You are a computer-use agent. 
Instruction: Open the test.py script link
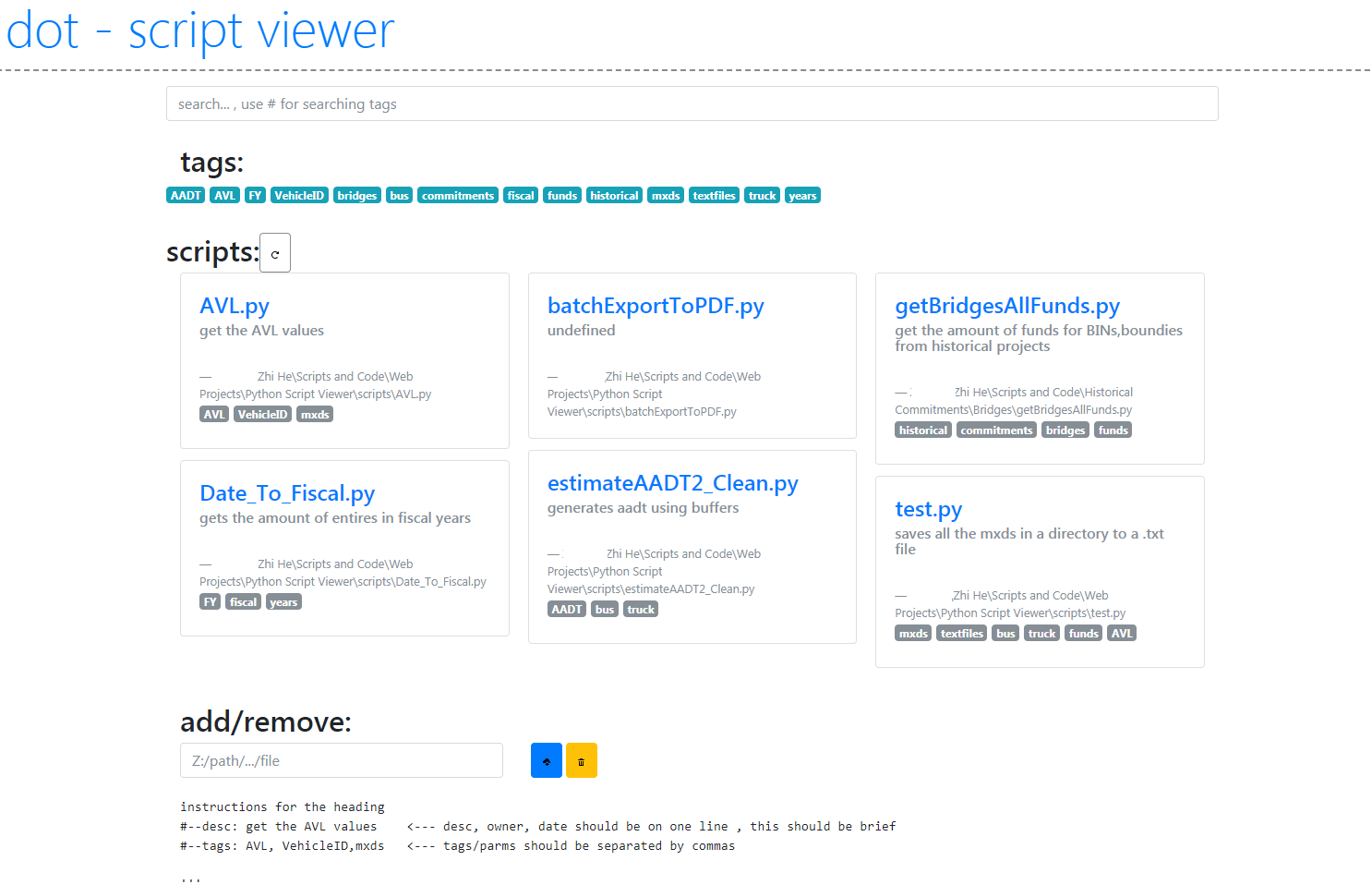click(x=928, y=509)
